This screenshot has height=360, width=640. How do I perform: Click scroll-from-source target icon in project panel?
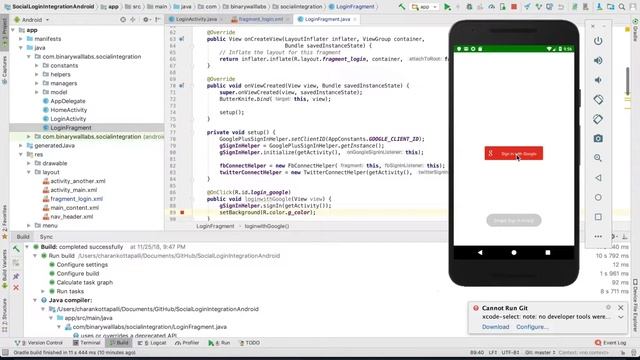tap(123, 19)
